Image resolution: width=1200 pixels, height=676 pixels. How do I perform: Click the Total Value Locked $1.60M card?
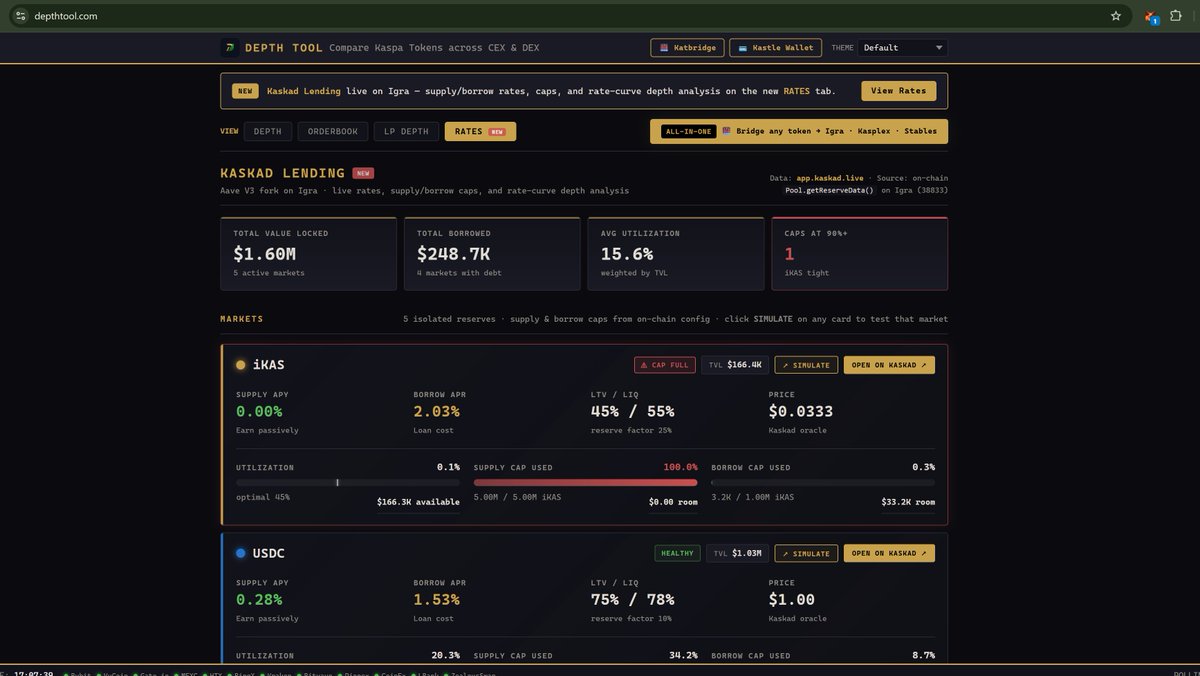(x=308, y=254)
